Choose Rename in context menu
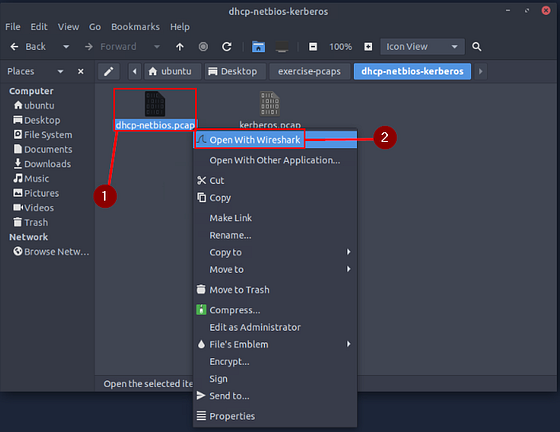Screen dimensions: 560x432 (x=275, y=235)
